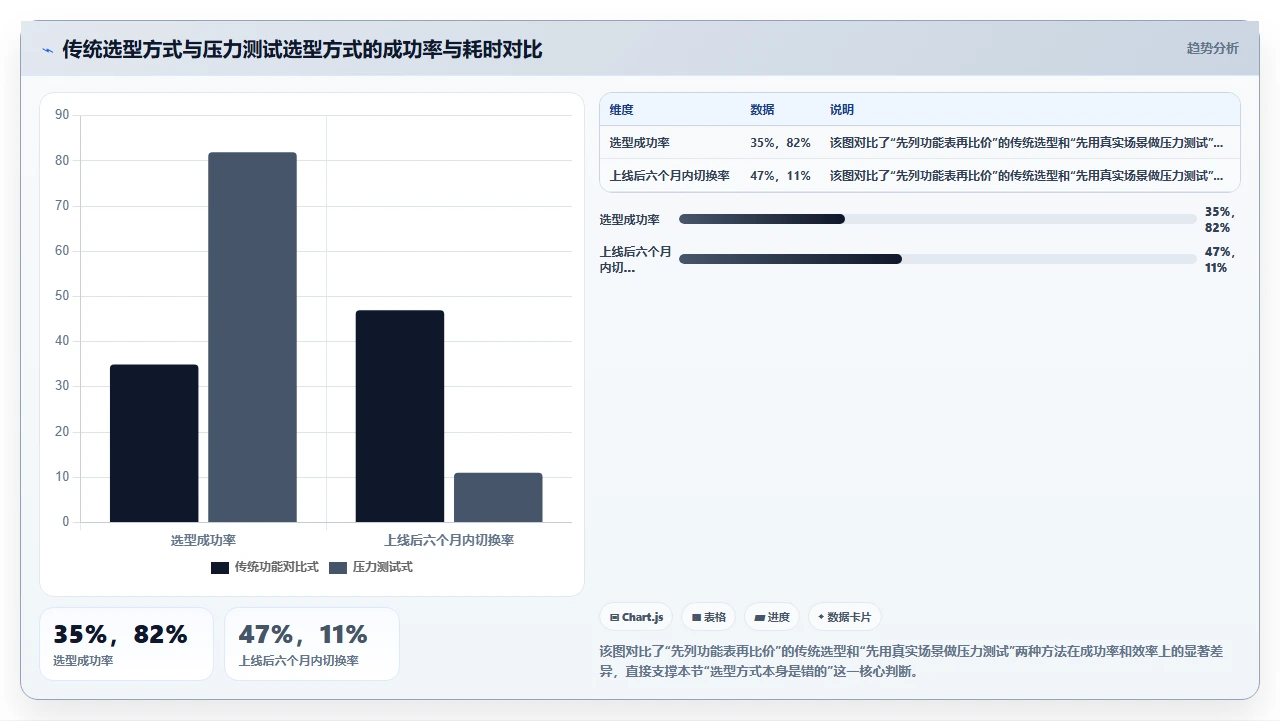Click the 选型成功率 progress bar
The width and height of the screenshot is (1280, 721).
click(x=938, y=219)
